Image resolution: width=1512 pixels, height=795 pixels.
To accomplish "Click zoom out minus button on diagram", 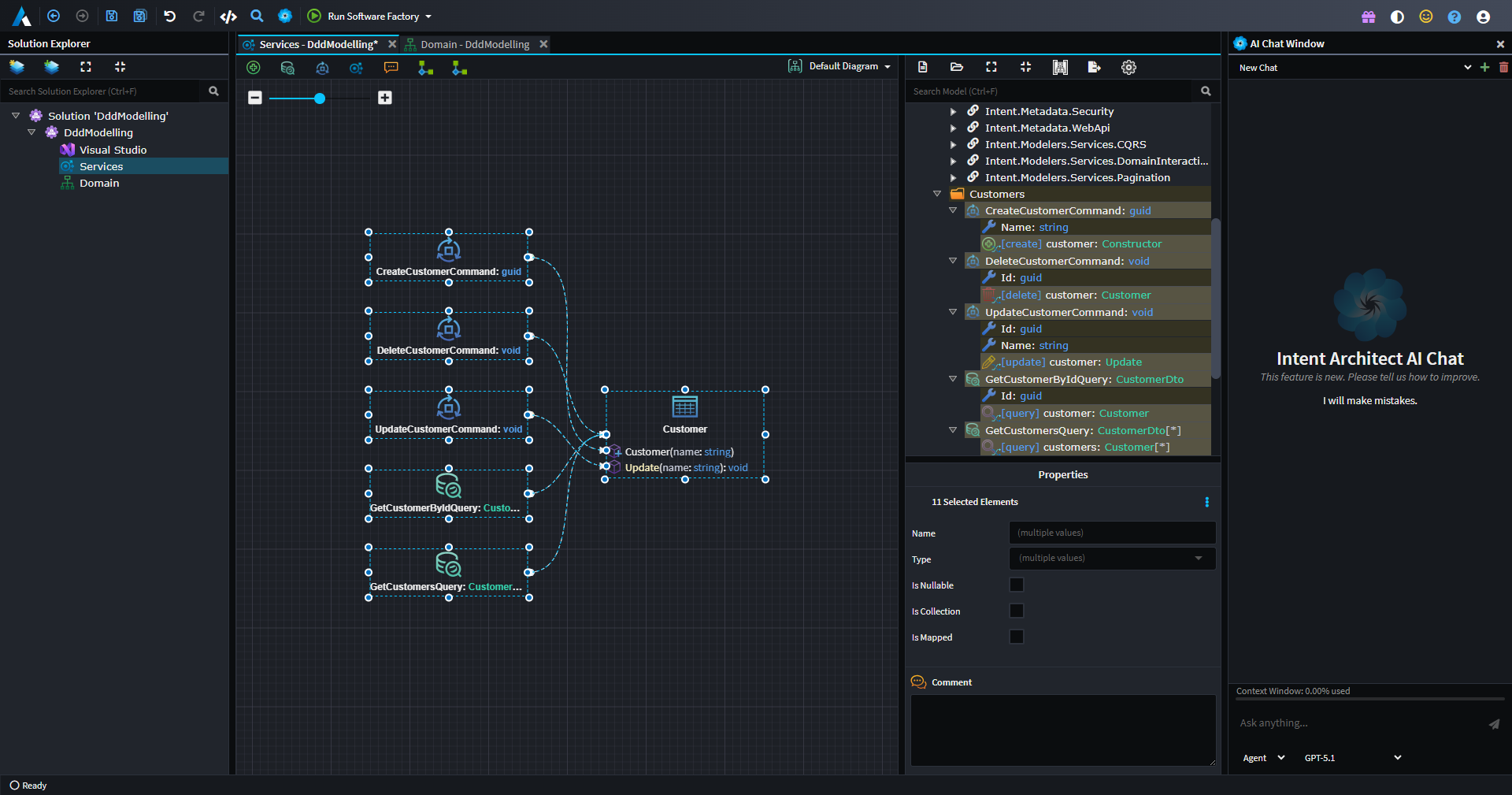I will tap(255, 98).
